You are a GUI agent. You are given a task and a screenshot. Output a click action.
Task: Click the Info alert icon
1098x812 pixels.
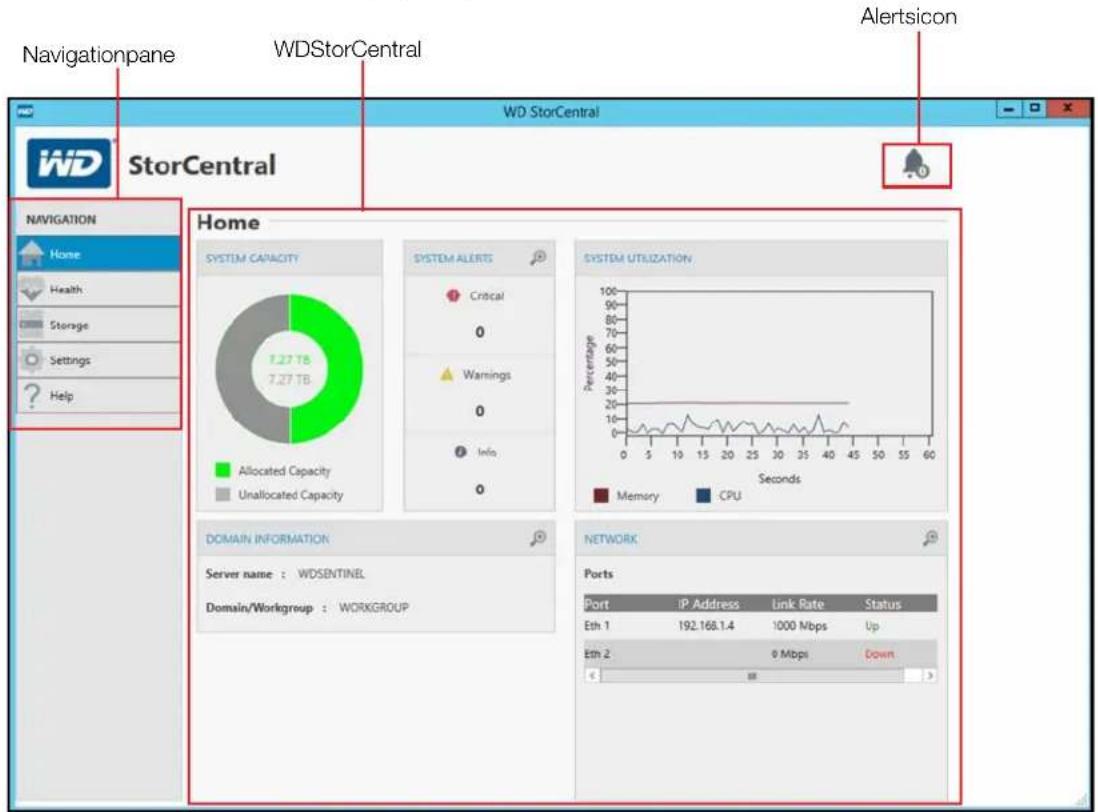coord(460,452)
